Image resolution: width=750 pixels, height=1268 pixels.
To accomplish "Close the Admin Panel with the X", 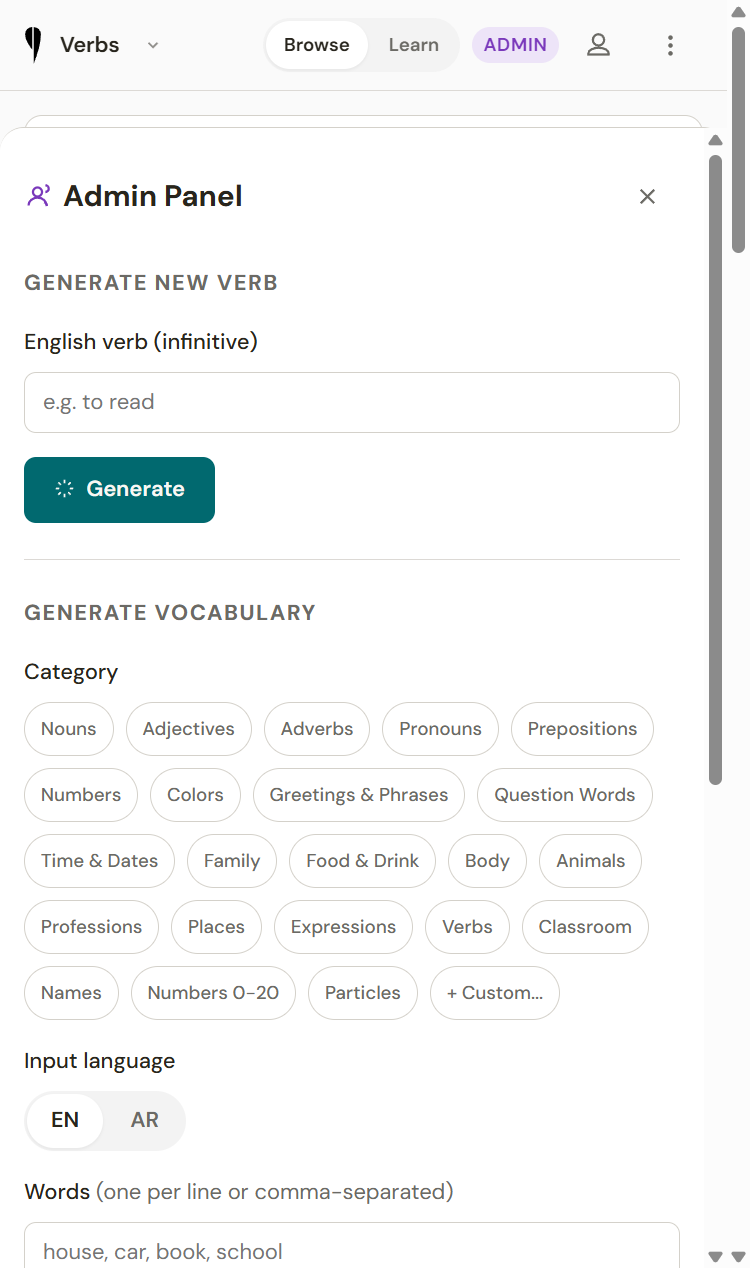I will point(647,196).
